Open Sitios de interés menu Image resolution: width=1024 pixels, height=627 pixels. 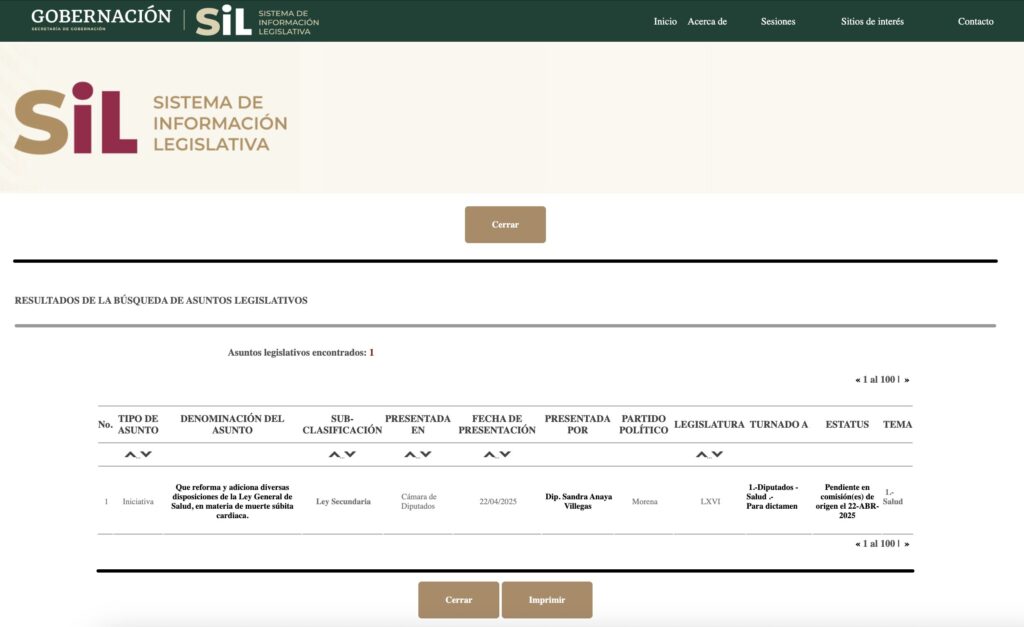coord(872,22)
